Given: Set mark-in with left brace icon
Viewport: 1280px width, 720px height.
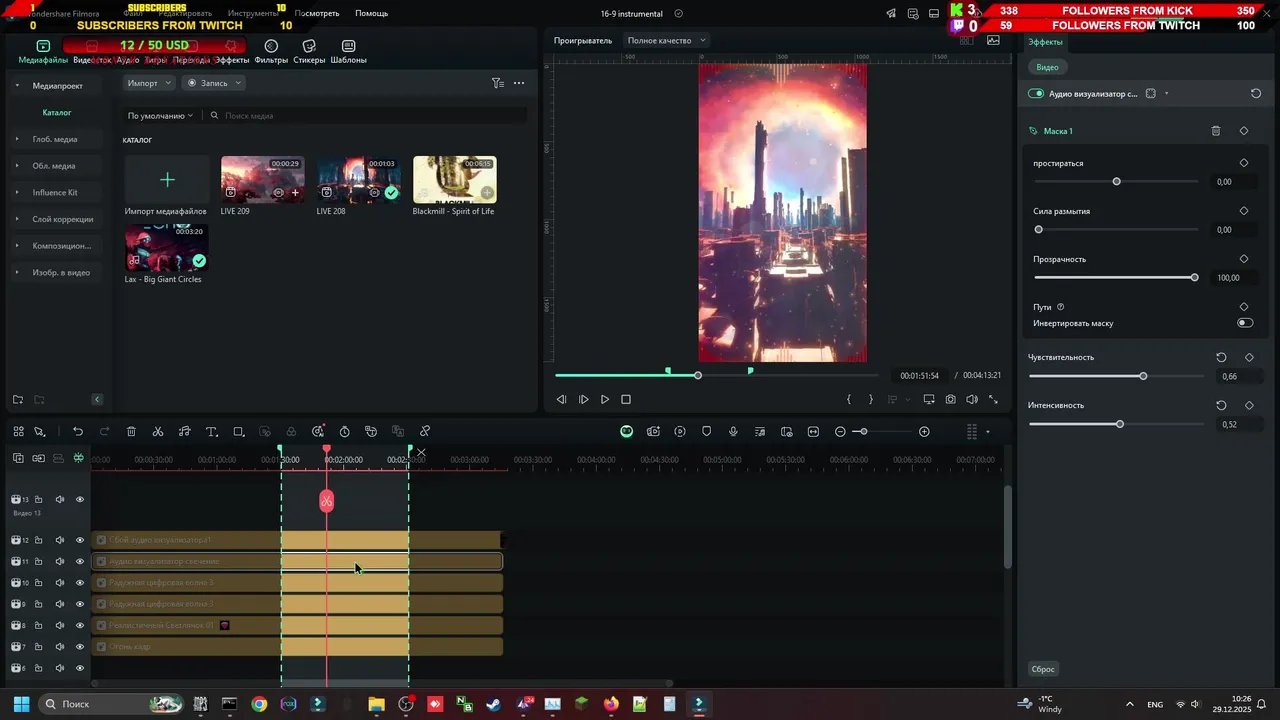Looking at the screenshot, I should tap(849, 399).
